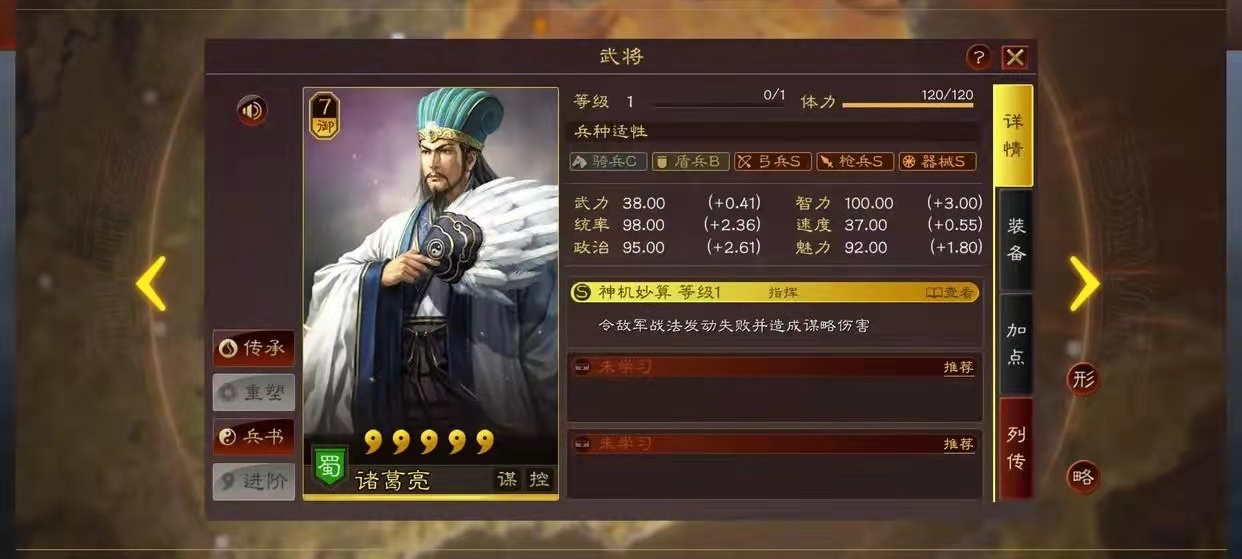The width and height of the screenshot is (1242, 559).
Task: Click the 体力 stamina bar
Action: tap(908, 104)
